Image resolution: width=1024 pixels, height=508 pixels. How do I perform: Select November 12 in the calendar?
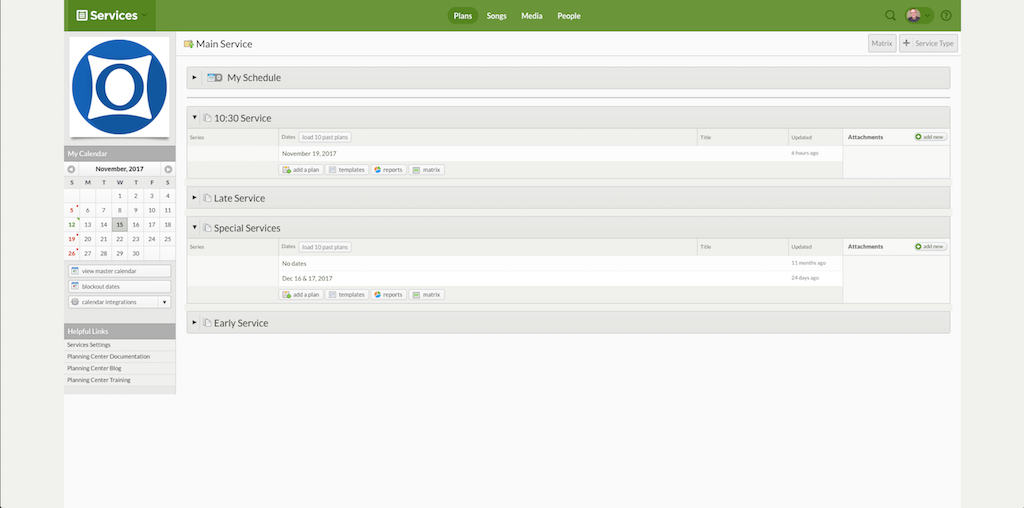(72, 225)
